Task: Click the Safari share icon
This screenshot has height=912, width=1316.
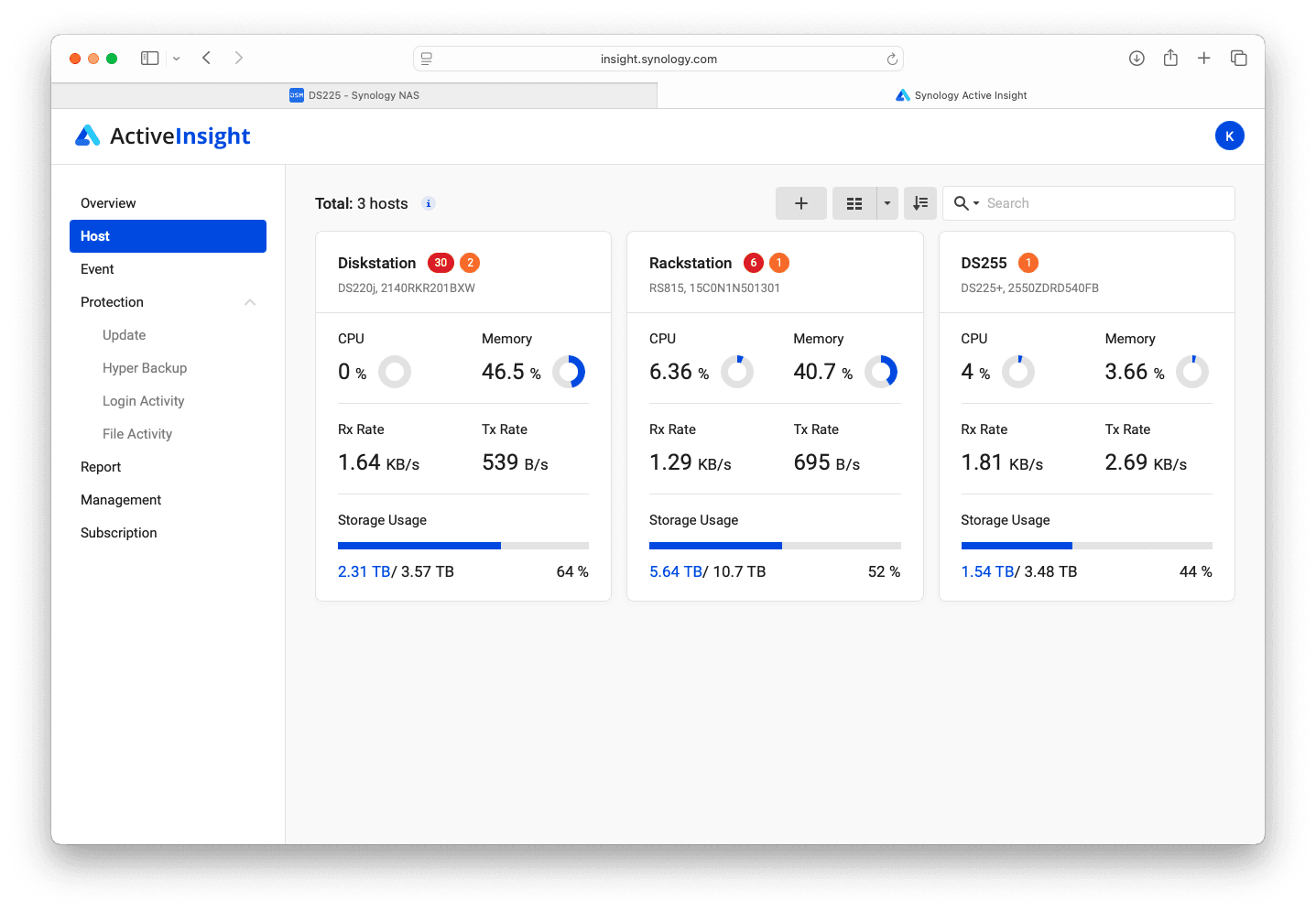Action: coord(1170,59)
